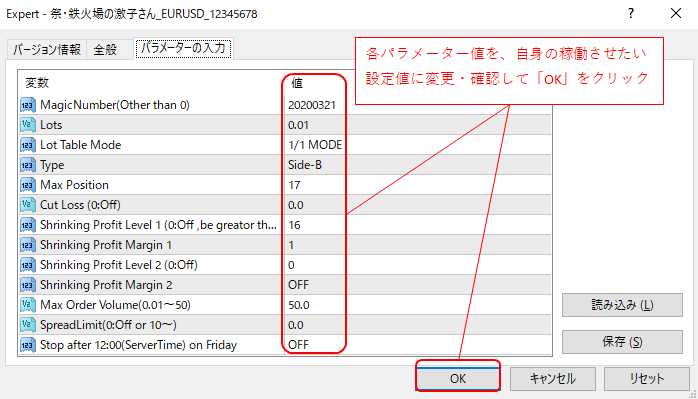The height and width of the screenshot is (399, 698).
Task: Click the キャンセル button
Action: pyautogui.click(x=552, y=379)
